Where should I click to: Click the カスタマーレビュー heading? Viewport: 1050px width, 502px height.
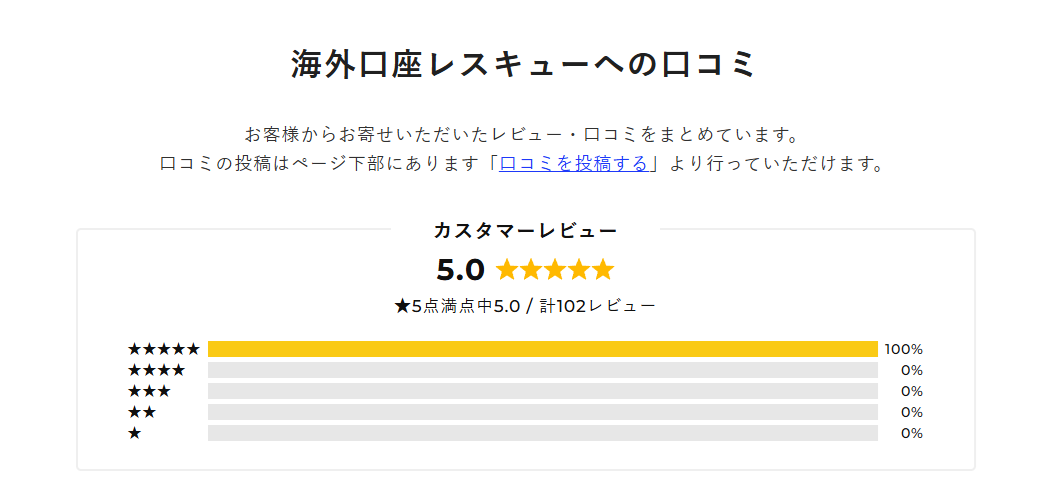[526, 231]
